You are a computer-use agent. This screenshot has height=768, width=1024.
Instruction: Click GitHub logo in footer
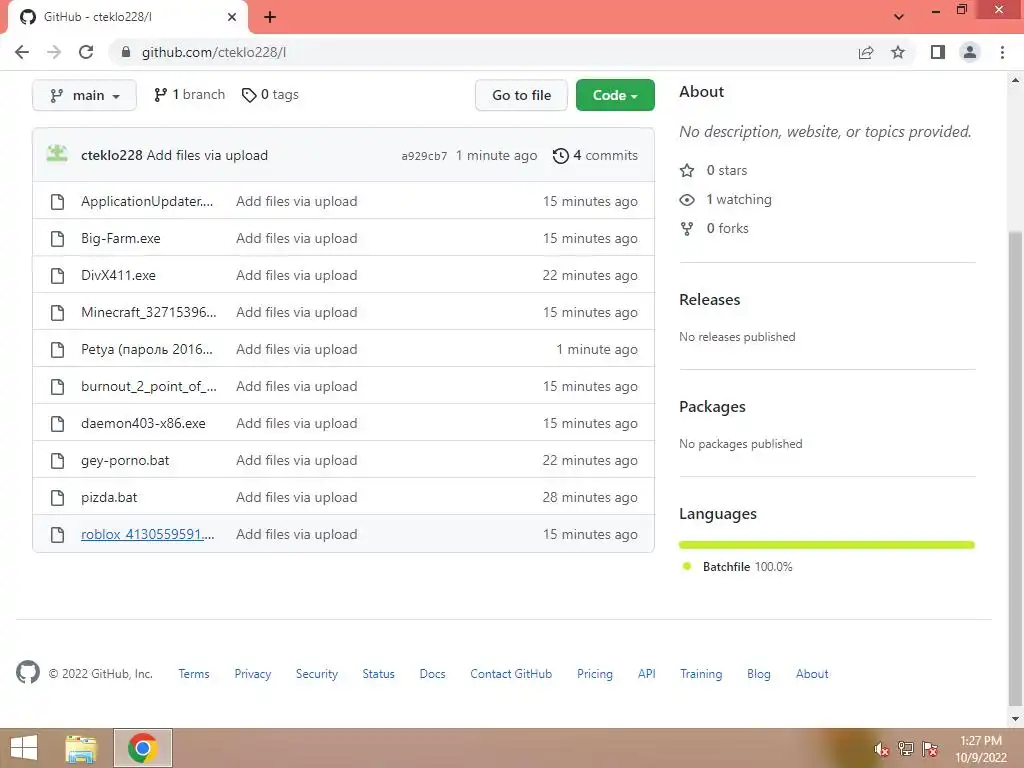pos(27,672)
